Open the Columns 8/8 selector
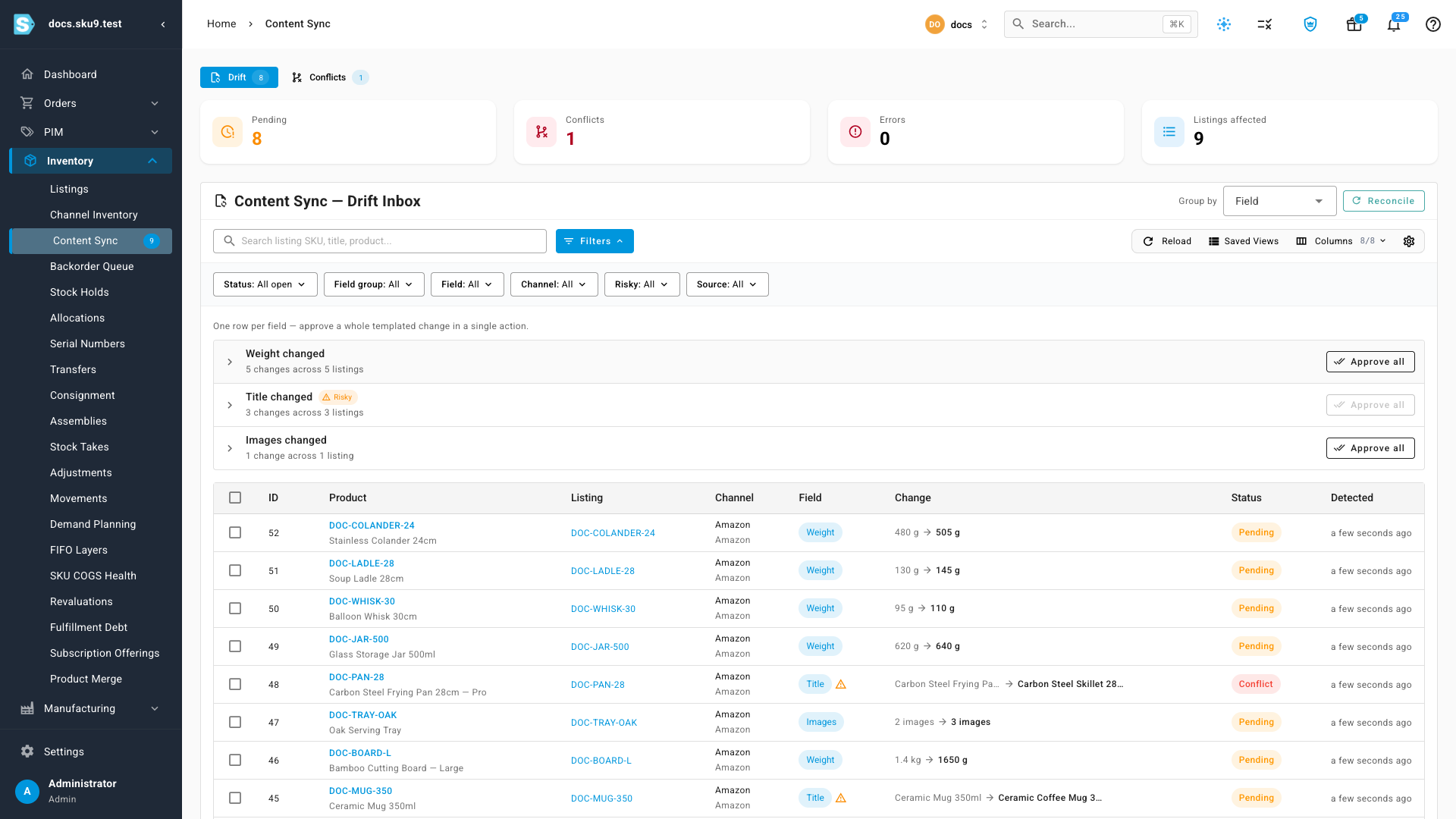1456x819 pixels. pos(1341,241)
